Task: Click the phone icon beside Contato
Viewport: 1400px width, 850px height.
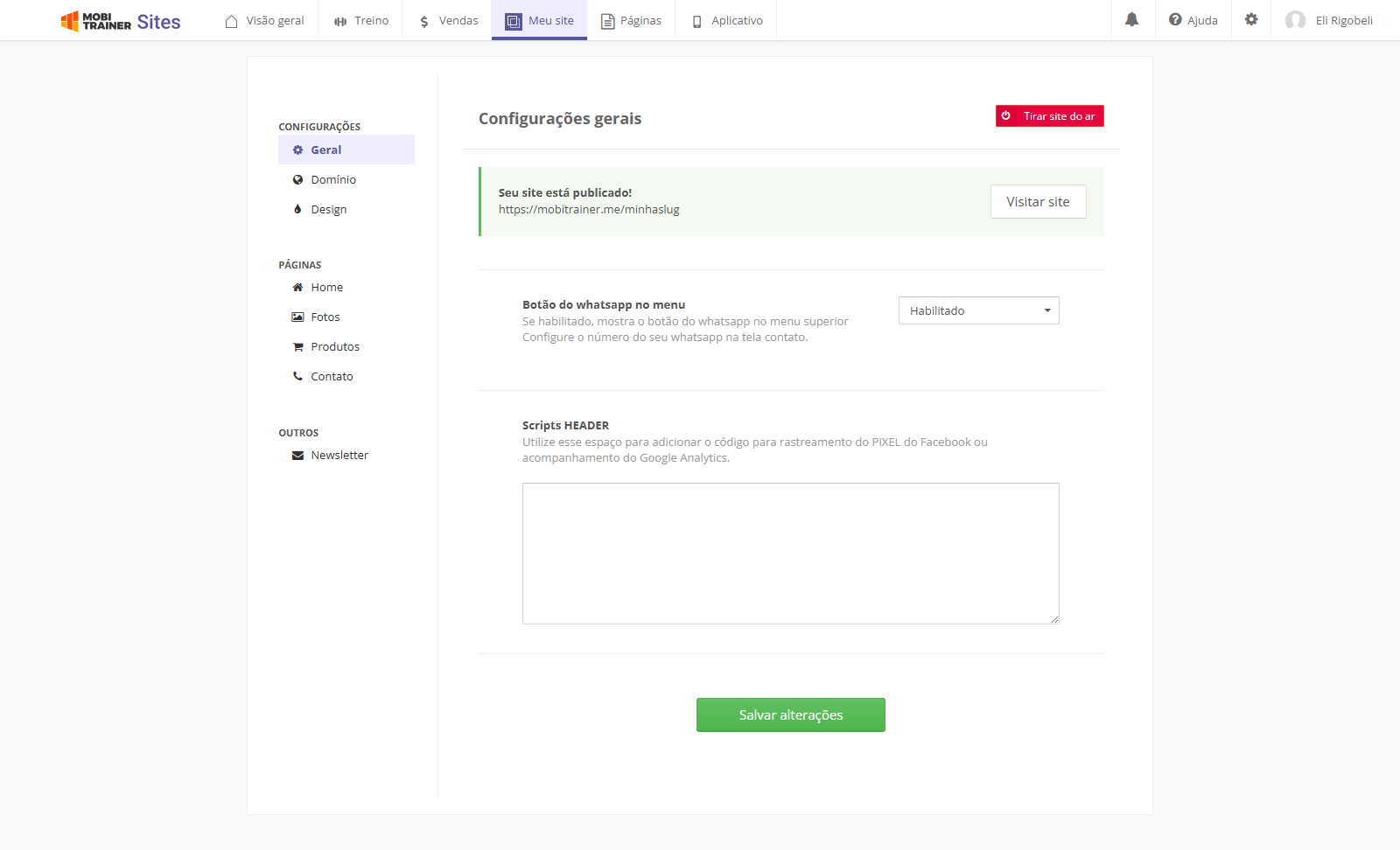Action: point(297,376)
